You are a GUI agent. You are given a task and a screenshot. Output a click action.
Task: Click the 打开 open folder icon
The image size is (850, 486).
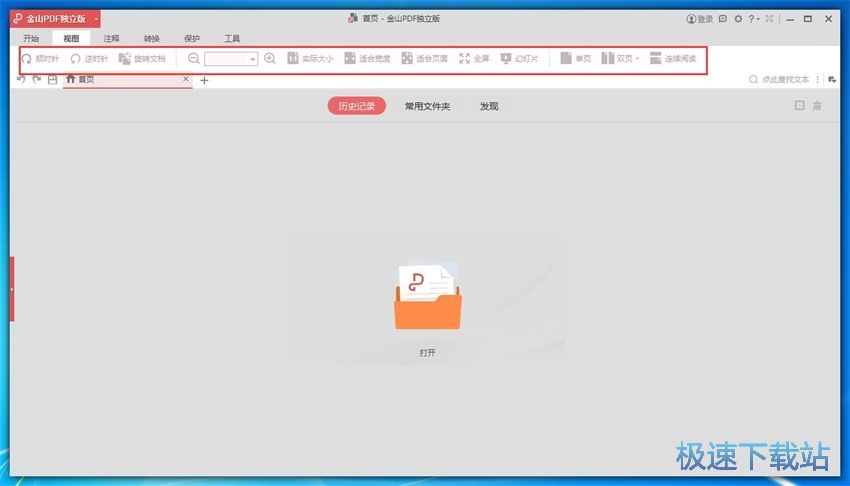[428, 296]
